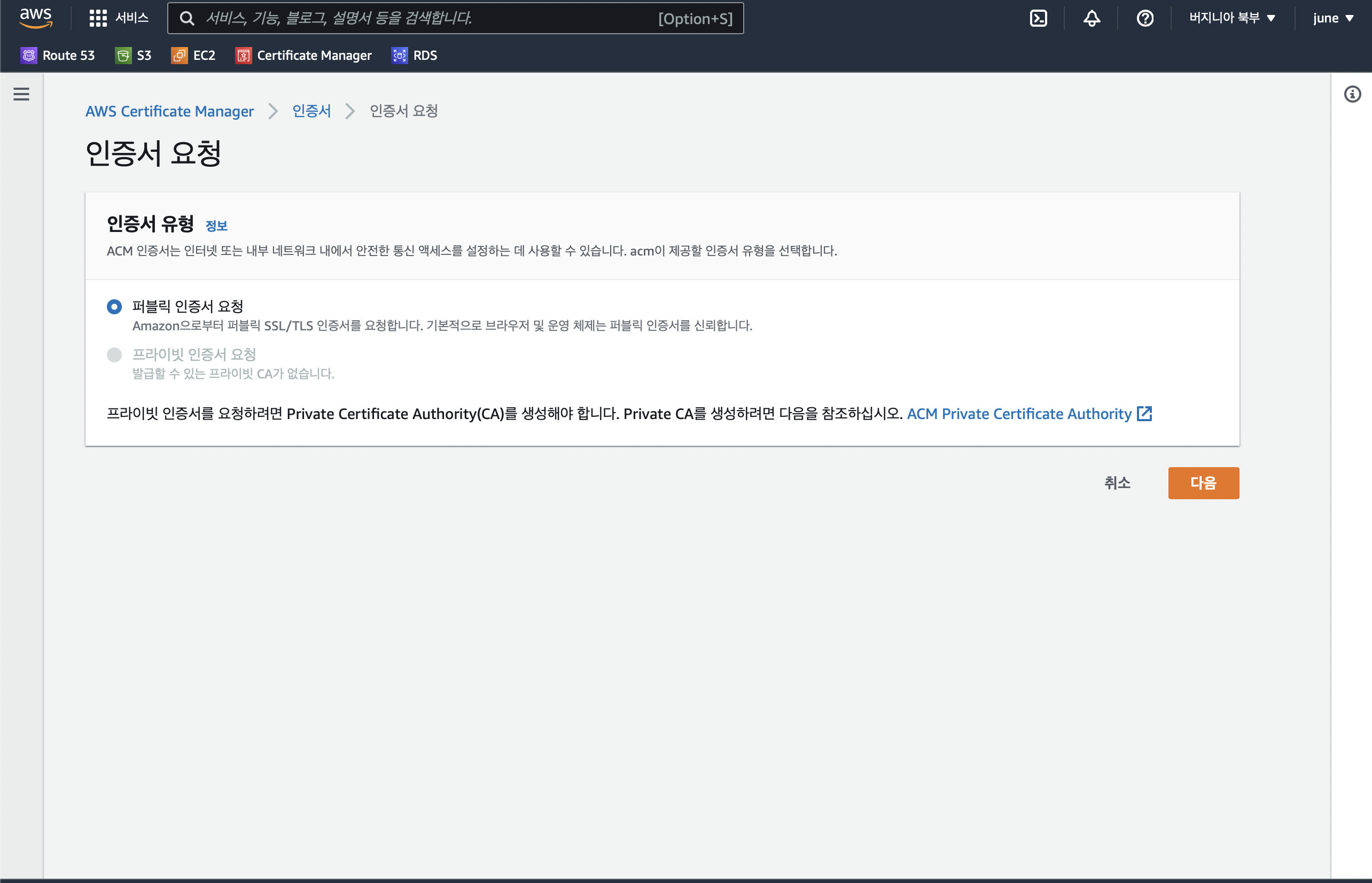Open the ACM Private Certificate Authority link
The width and height of the screenshot is (1372, 883).
click(x=1019, y=413)
